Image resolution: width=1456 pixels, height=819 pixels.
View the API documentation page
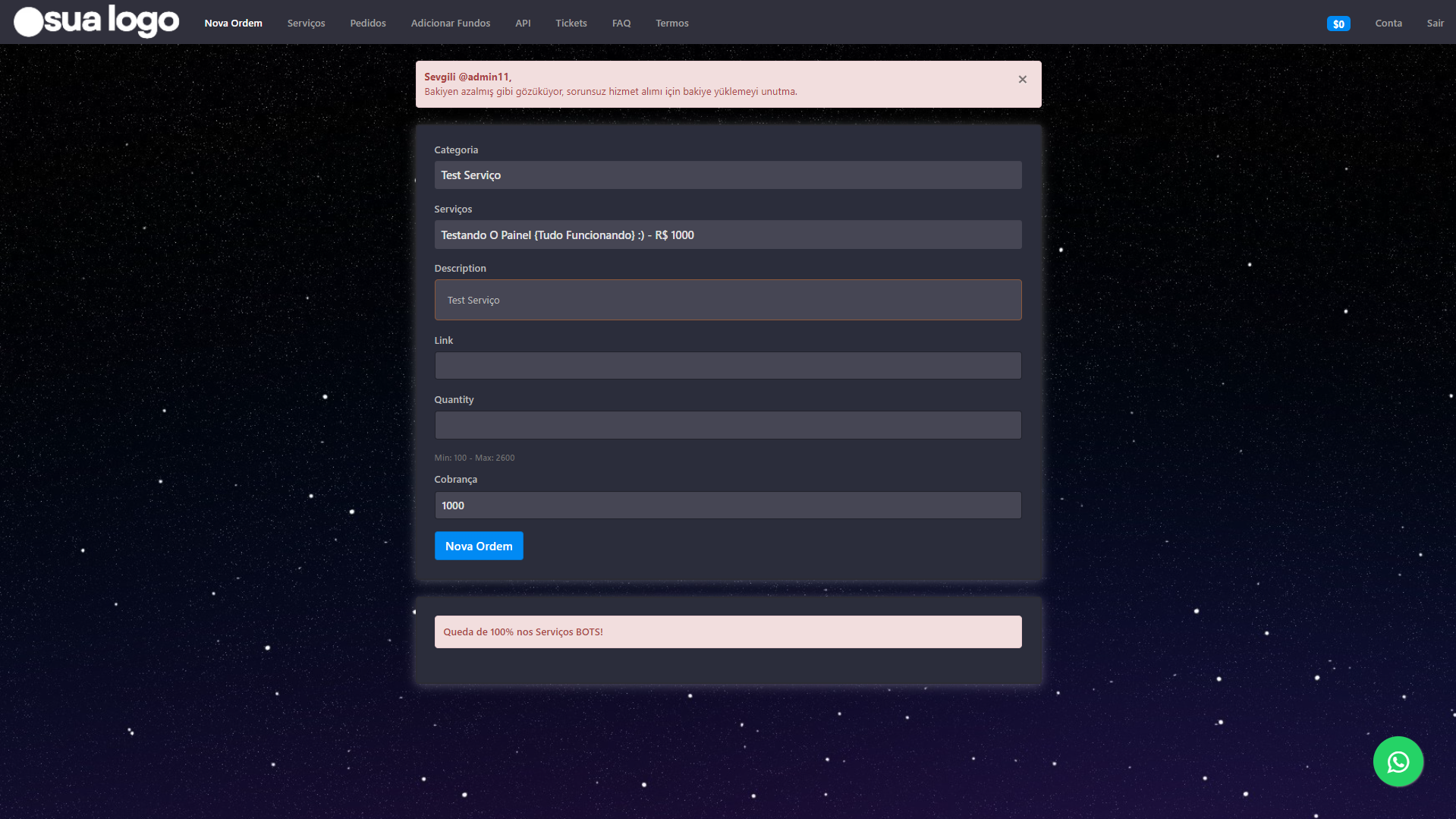(522, 23)
